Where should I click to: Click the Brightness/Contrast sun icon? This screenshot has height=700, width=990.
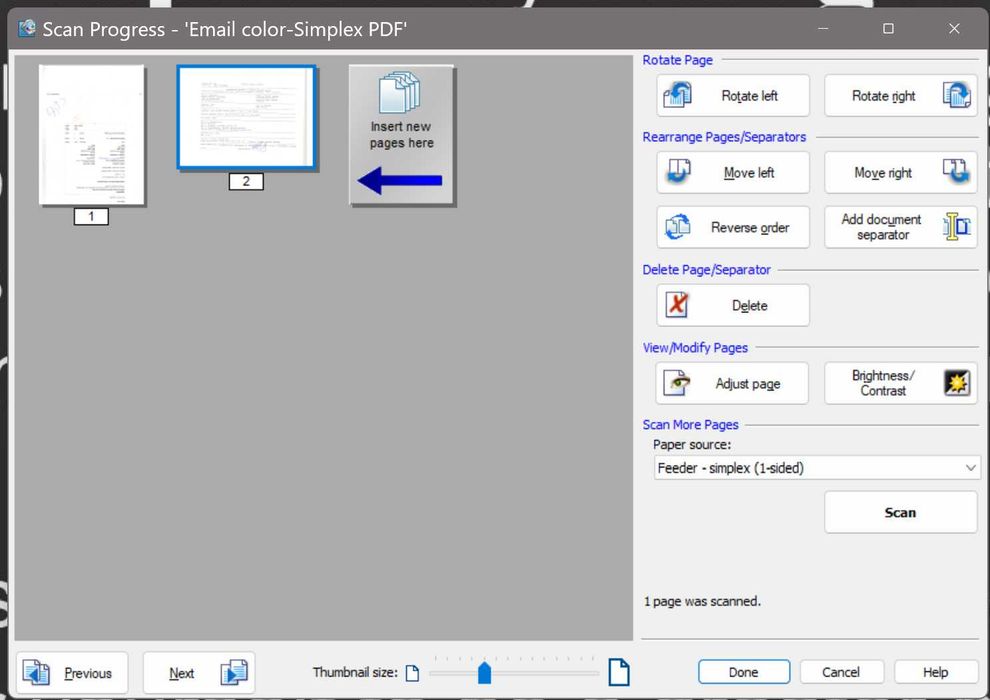click(957, 383)
